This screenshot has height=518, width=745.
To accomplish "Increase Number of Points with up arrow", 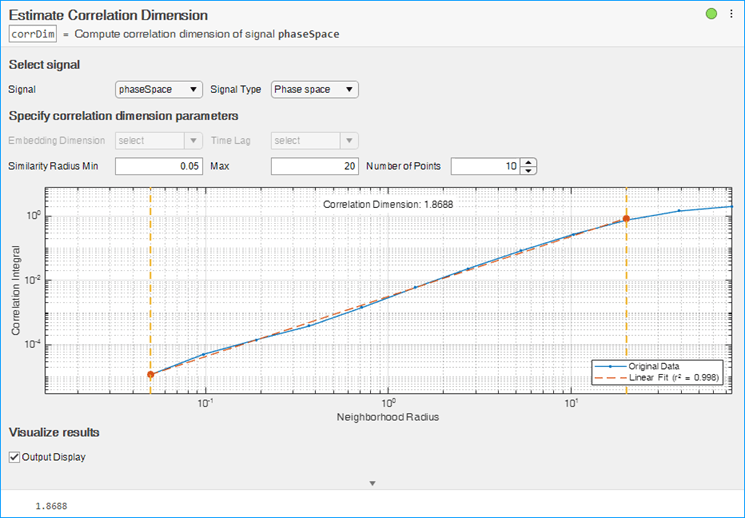I will click(530, 161).
